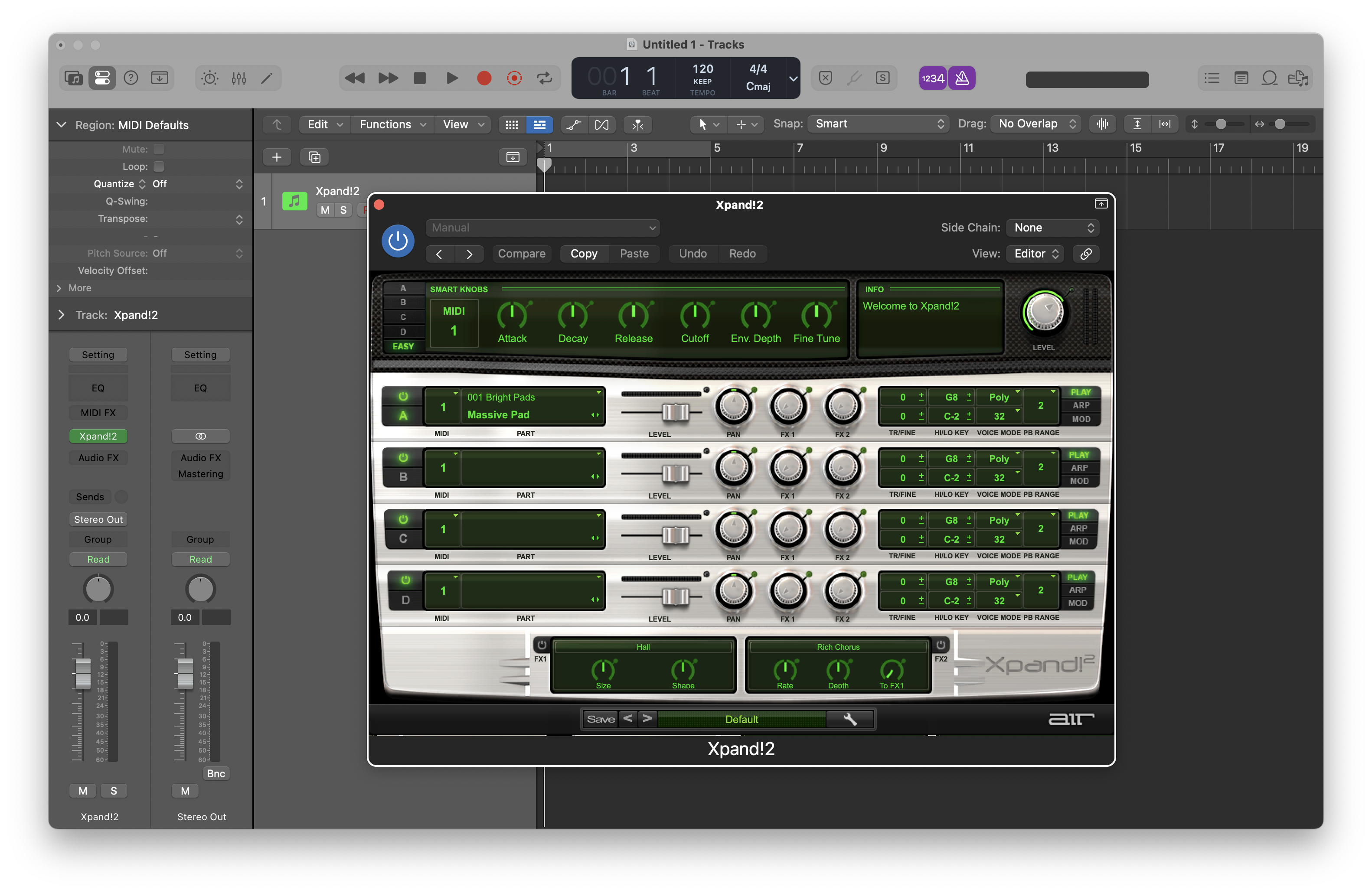Toggle the plugin's blue power button
The height and width of the screenshot is (893, 1372).
(398, 241)
